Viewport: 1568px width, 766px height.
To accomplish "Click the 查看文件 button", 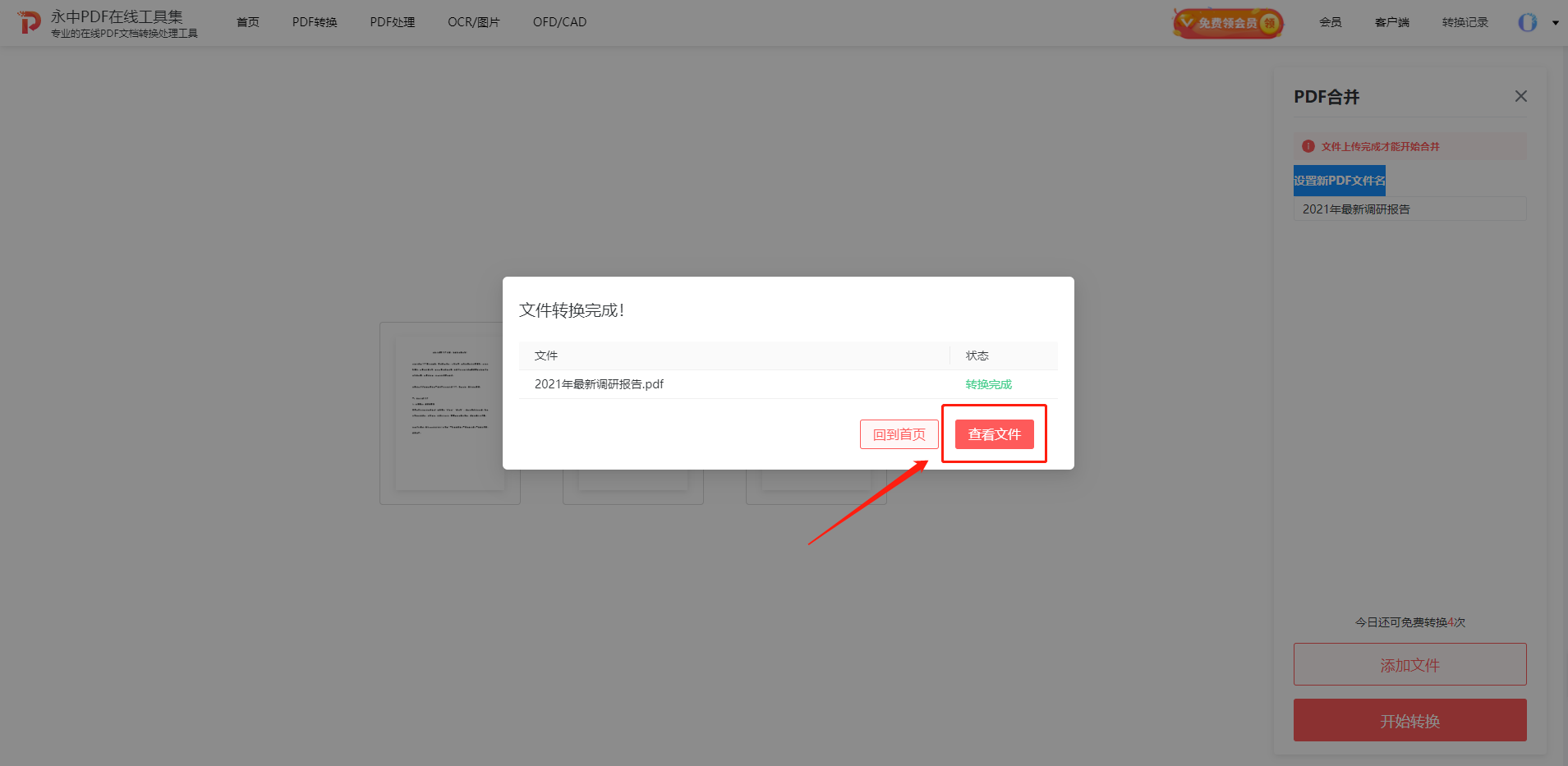I will (x=994, y=434).
